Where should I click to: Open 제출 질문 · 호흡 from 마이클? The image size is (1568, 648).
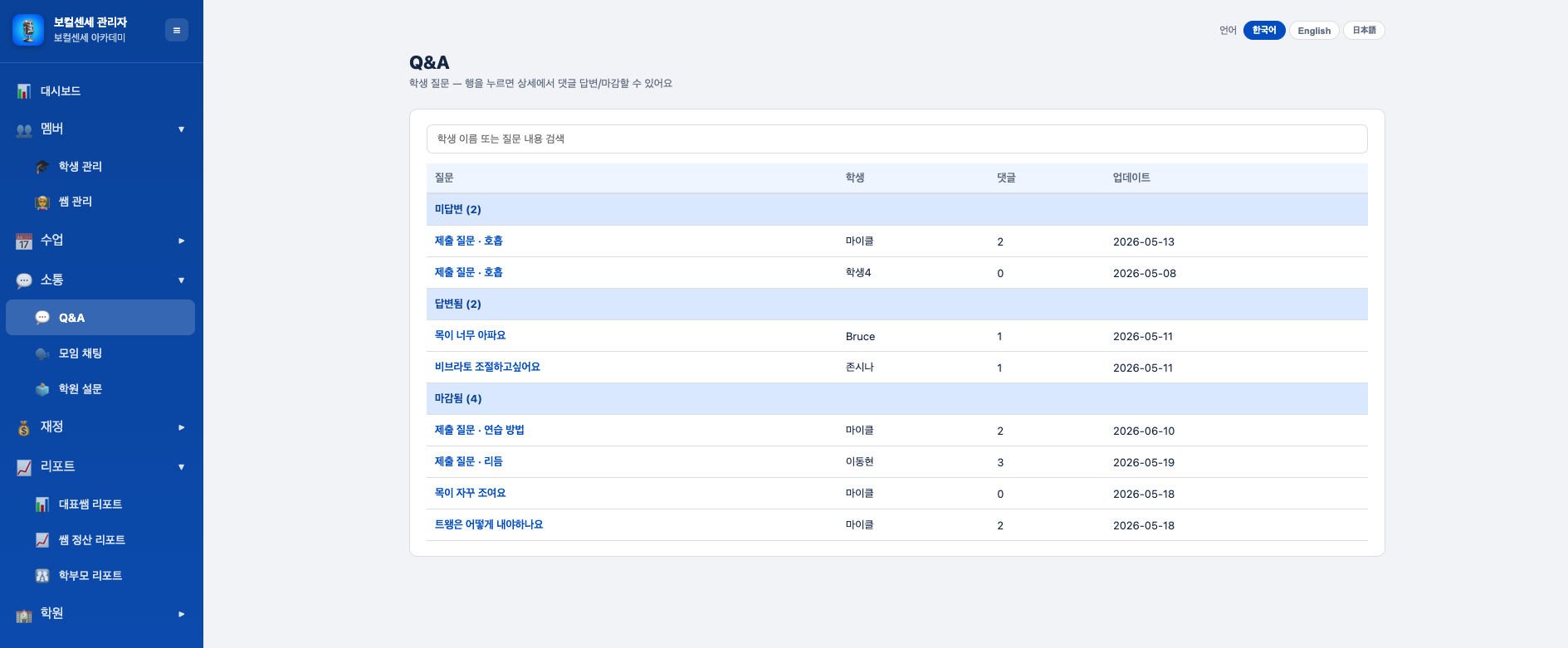(x=469, y=241)
